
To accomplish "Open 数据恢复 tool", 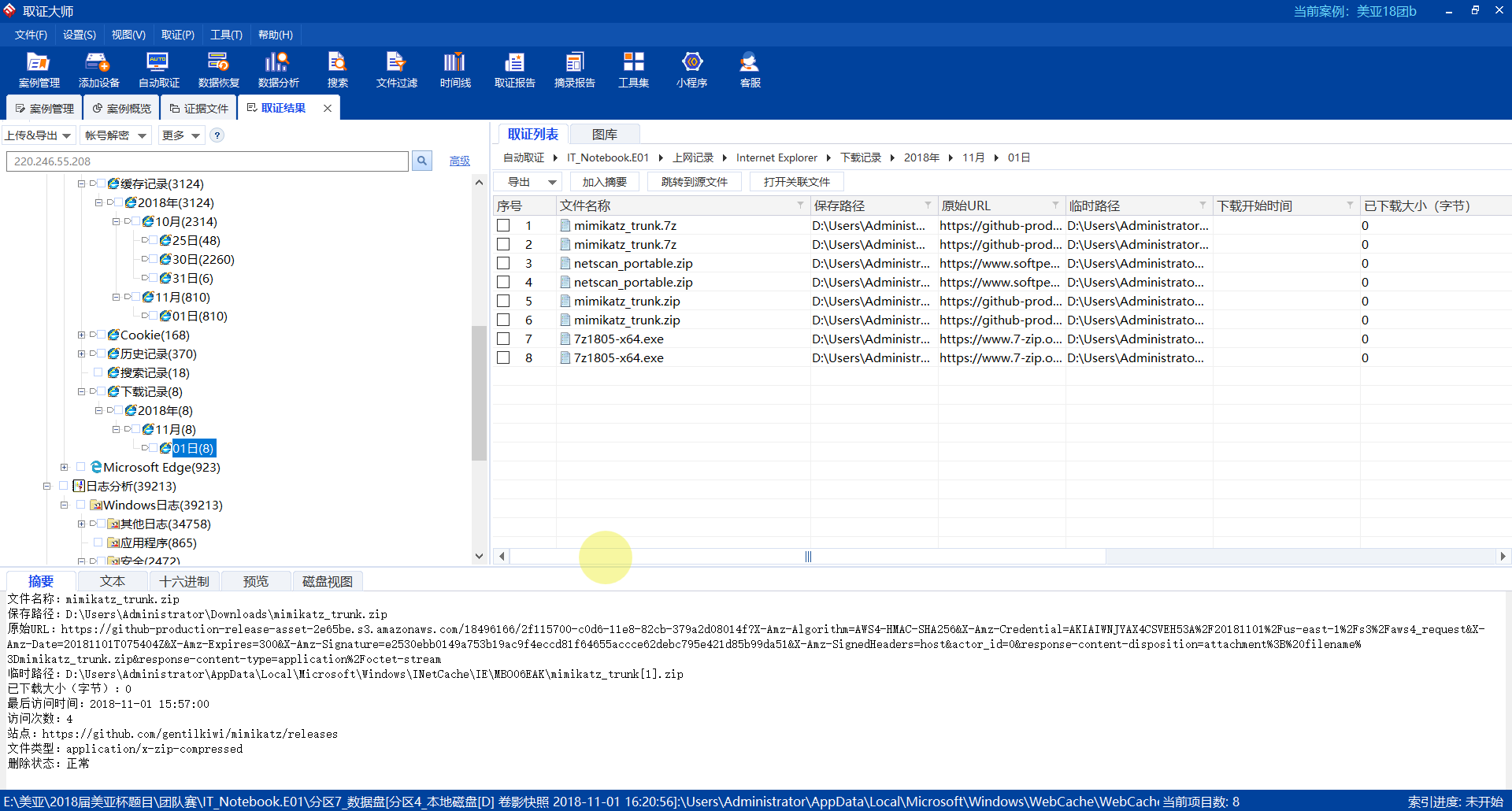I will click(x=218, y=69).
